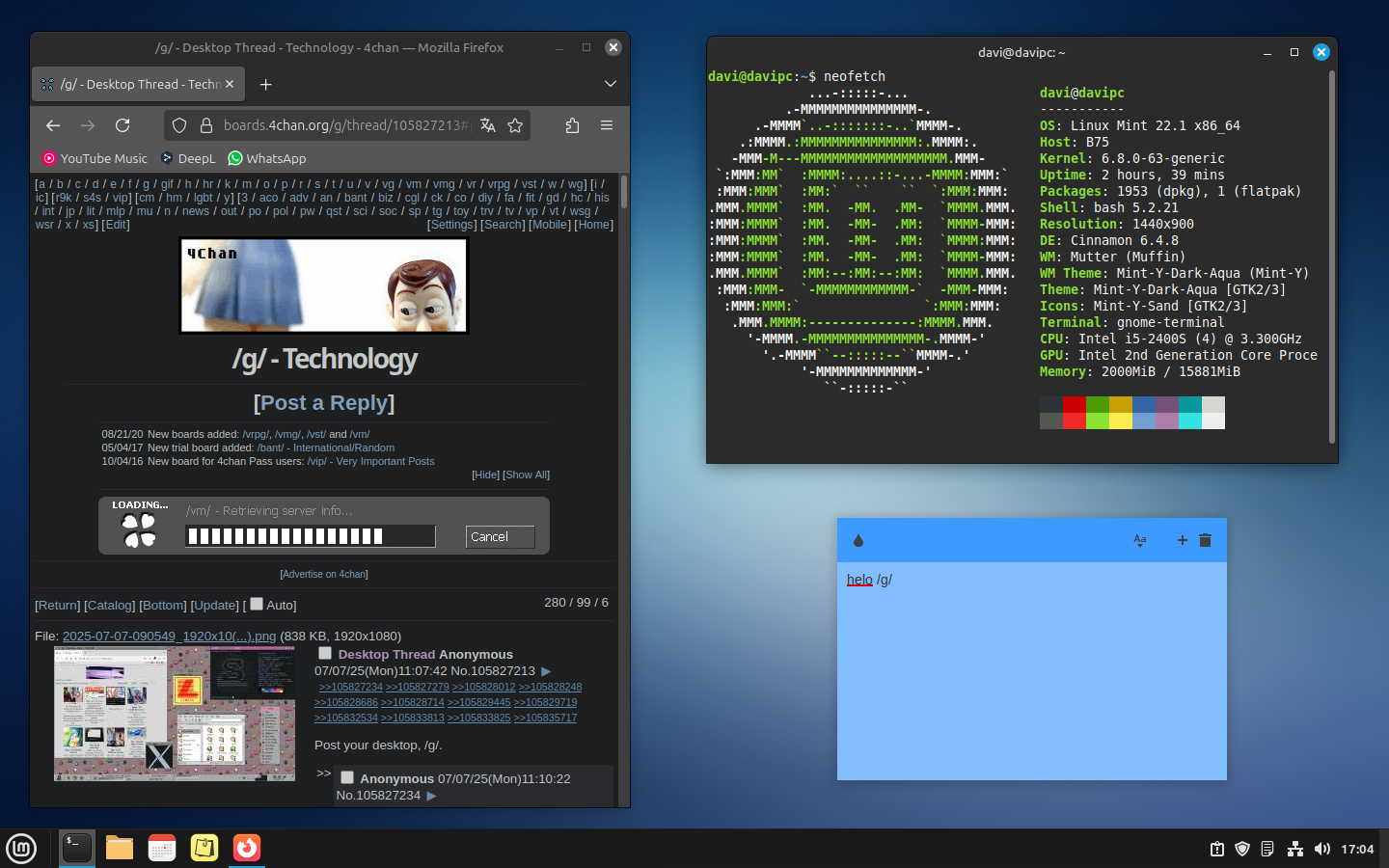Image resolution: width=1389 pixels, height=868 pixels.
Task: Click red color block in neofetch palette
Action: 1074,404
